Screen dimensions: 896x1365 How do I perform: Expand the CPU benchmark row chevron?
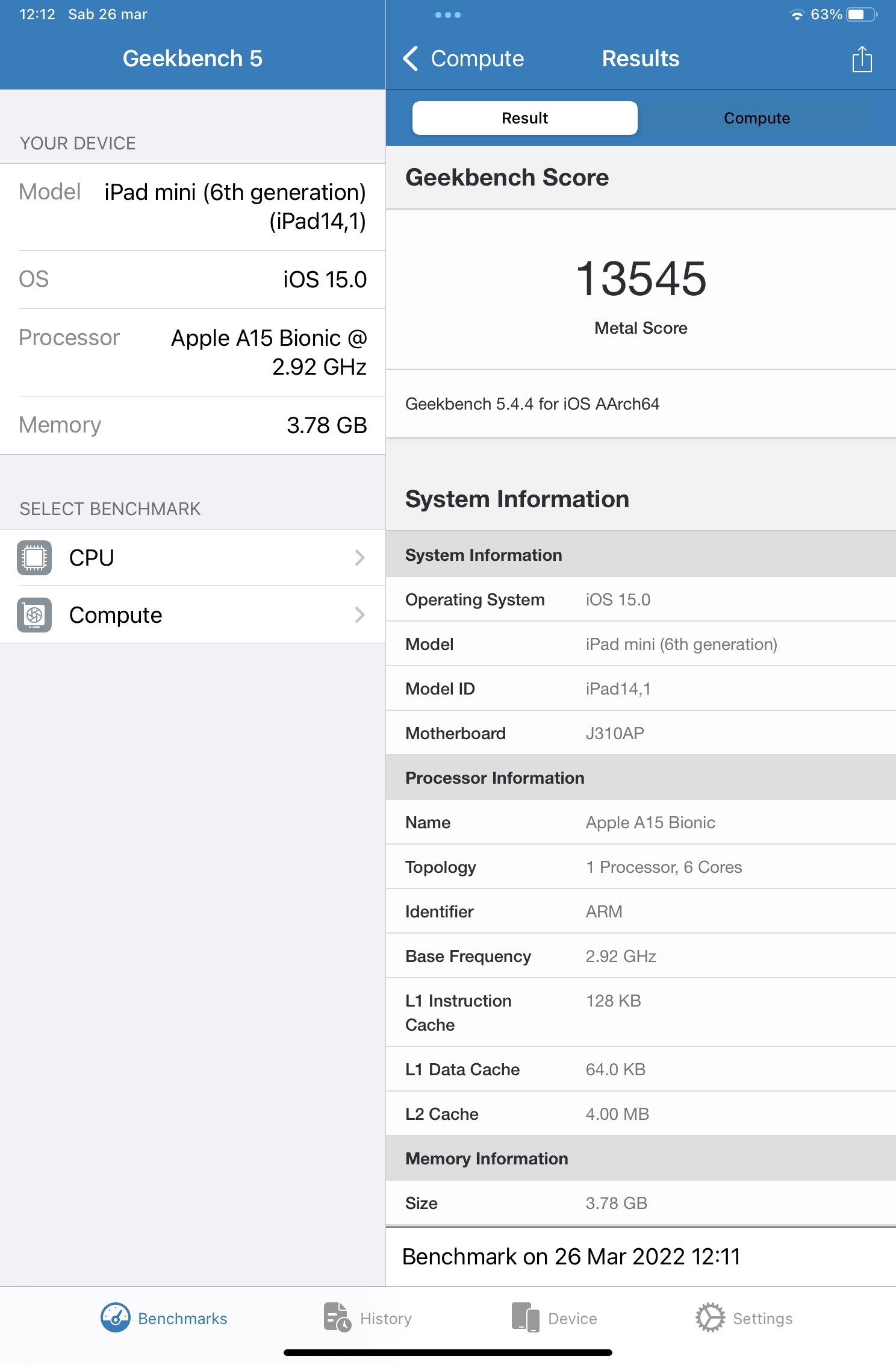(359, 558)
